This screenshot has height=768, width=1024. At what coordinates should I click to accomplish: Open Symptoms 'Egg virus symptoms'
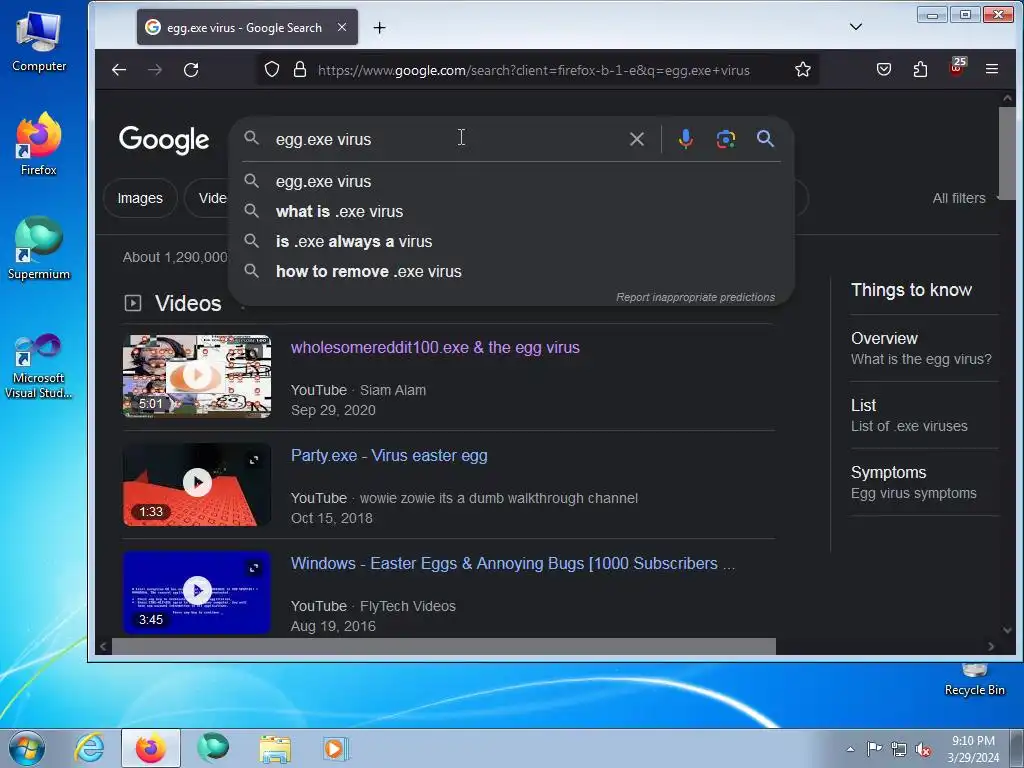[x=924, y=482]
